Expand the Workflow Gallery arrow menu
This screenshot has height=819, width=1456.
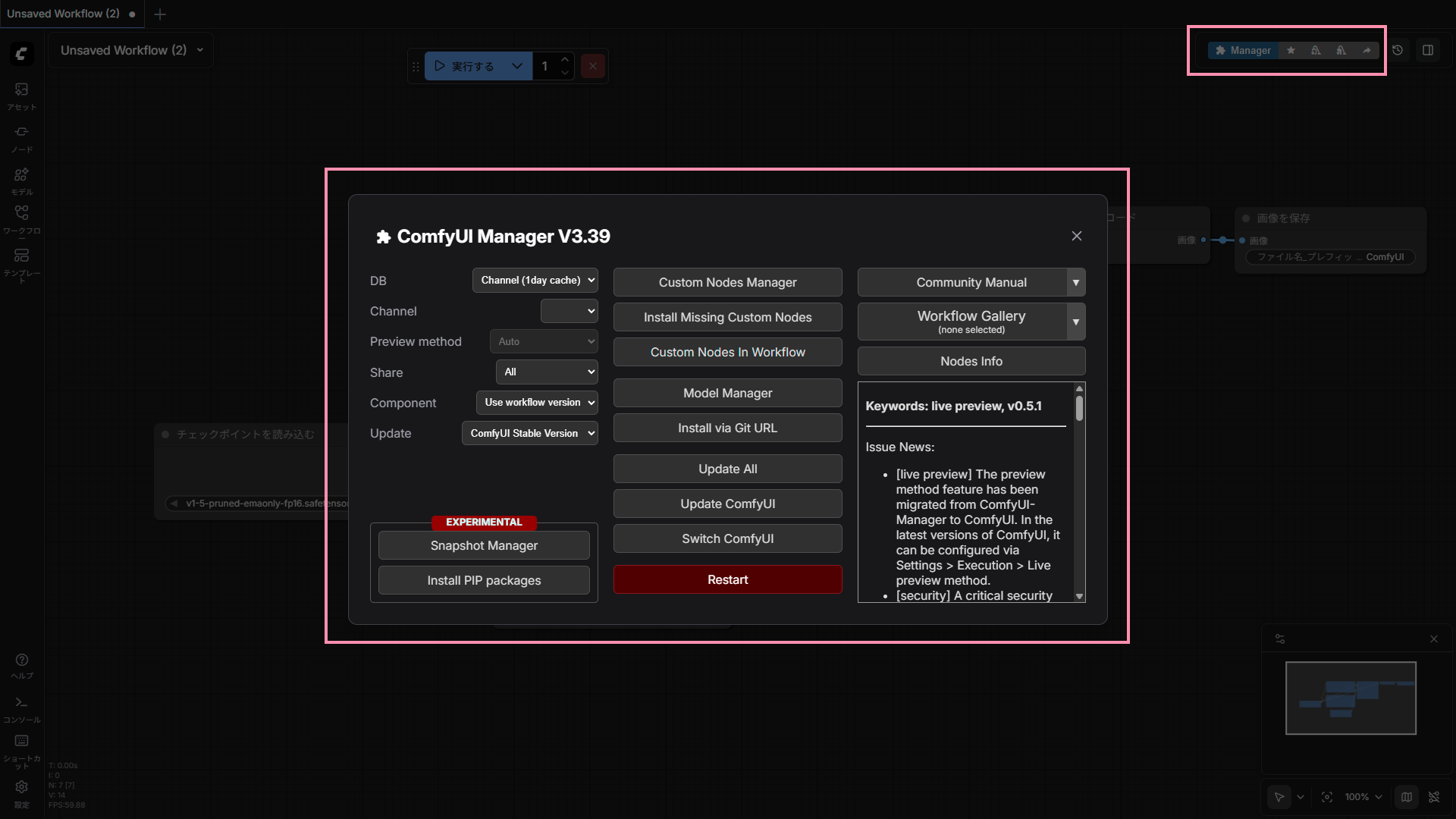click(1075, 322)
